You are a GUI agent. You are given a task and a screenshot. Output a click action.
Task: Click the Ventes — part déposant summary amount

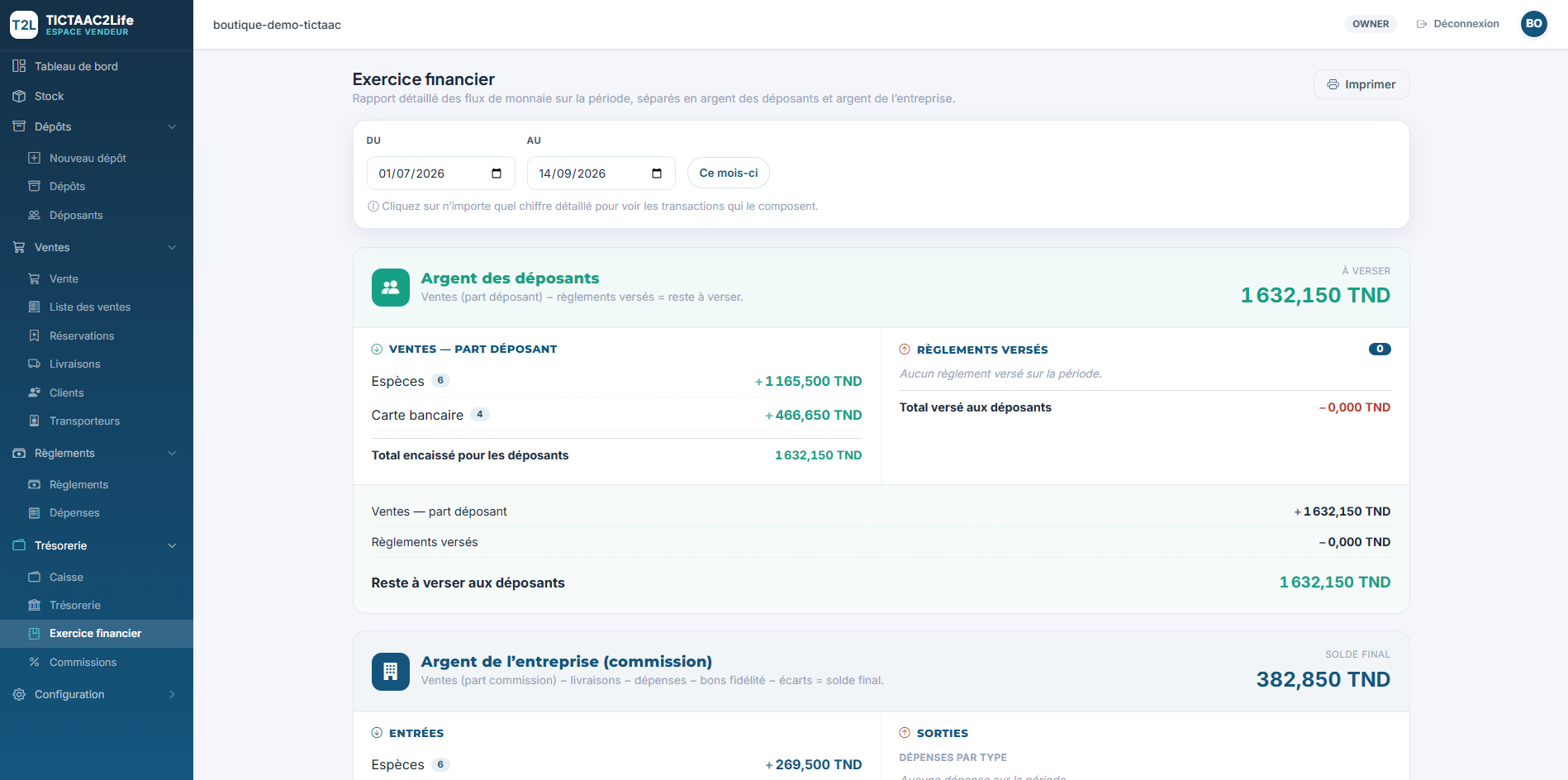click(x=1342, y=511)
